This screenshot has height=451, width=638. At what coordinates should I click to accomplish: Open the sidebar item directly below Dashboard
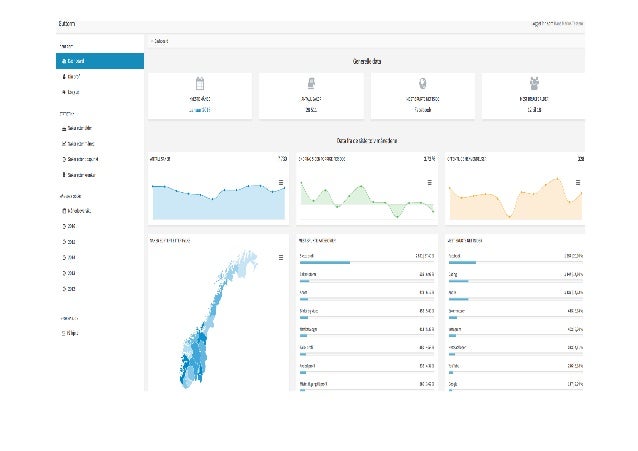point(71,77)
